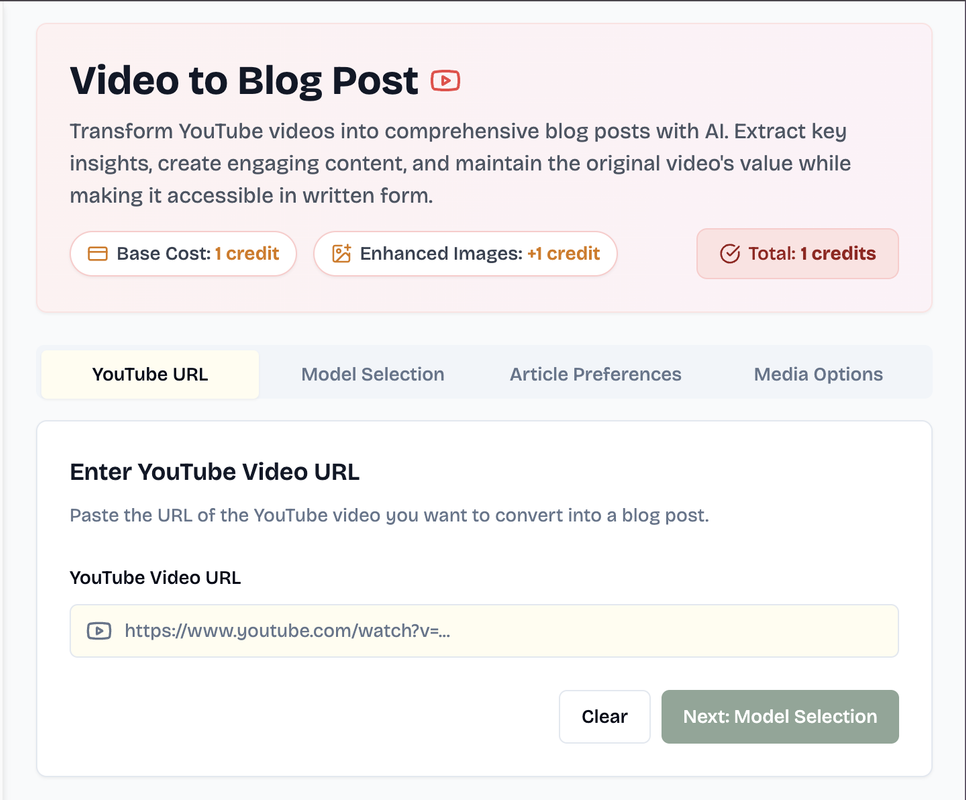Image resolution: width=966 pixels, height=800 pixels.
Task: Click the Total: 1 credits badge
Action: [x=798, y=254]
